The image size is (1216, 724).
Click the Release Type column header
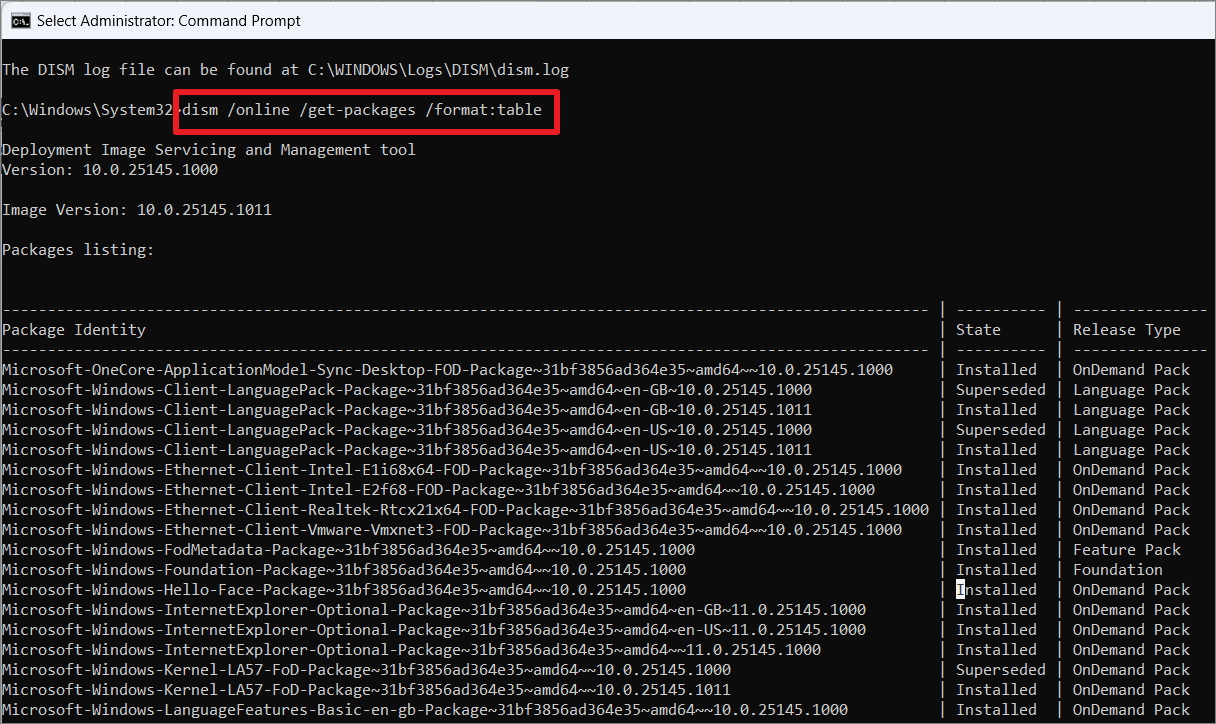point(1127,329)
